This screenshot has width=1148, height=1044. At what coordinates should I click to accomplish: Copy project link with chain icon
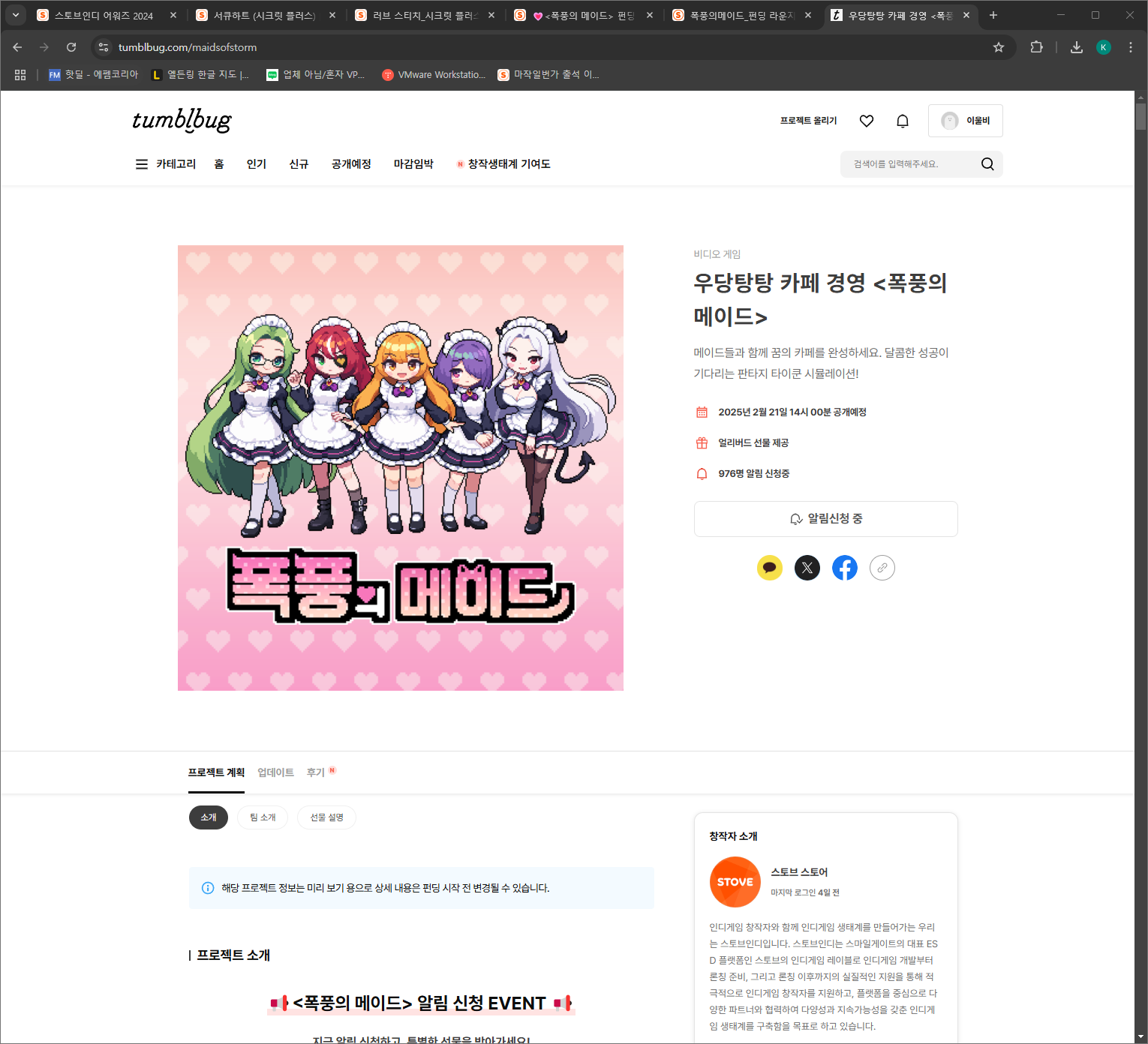[882, 568]
